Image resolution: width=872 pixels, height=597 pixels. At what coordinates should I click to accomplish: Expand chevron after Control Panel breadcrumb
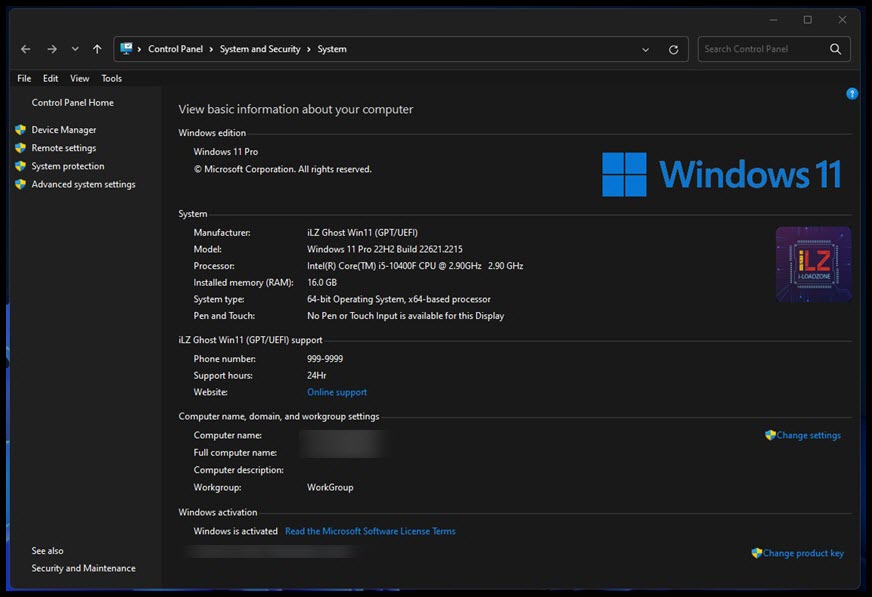(x=211, y=49)
